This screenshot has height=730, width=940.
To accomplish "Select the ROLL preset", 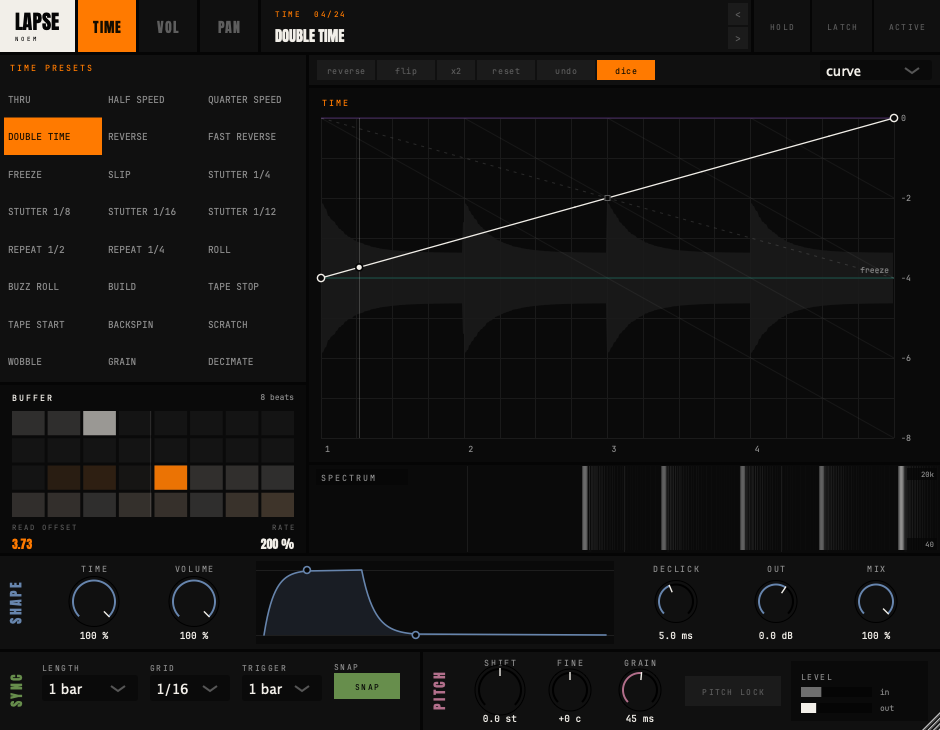I will click(x=253, y=249).
